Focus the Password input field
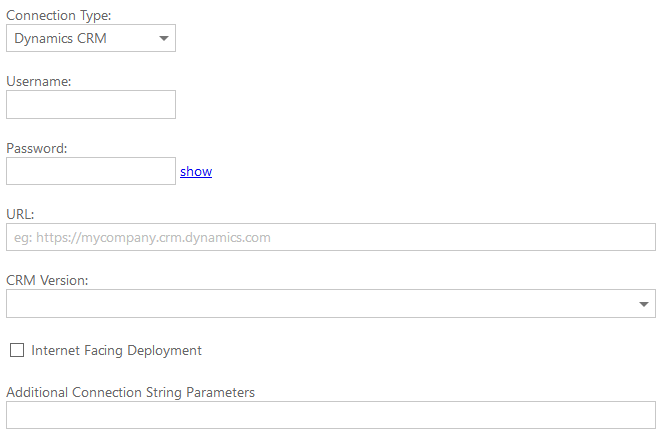The image size is (667, 438). click(x=91, y=171)
